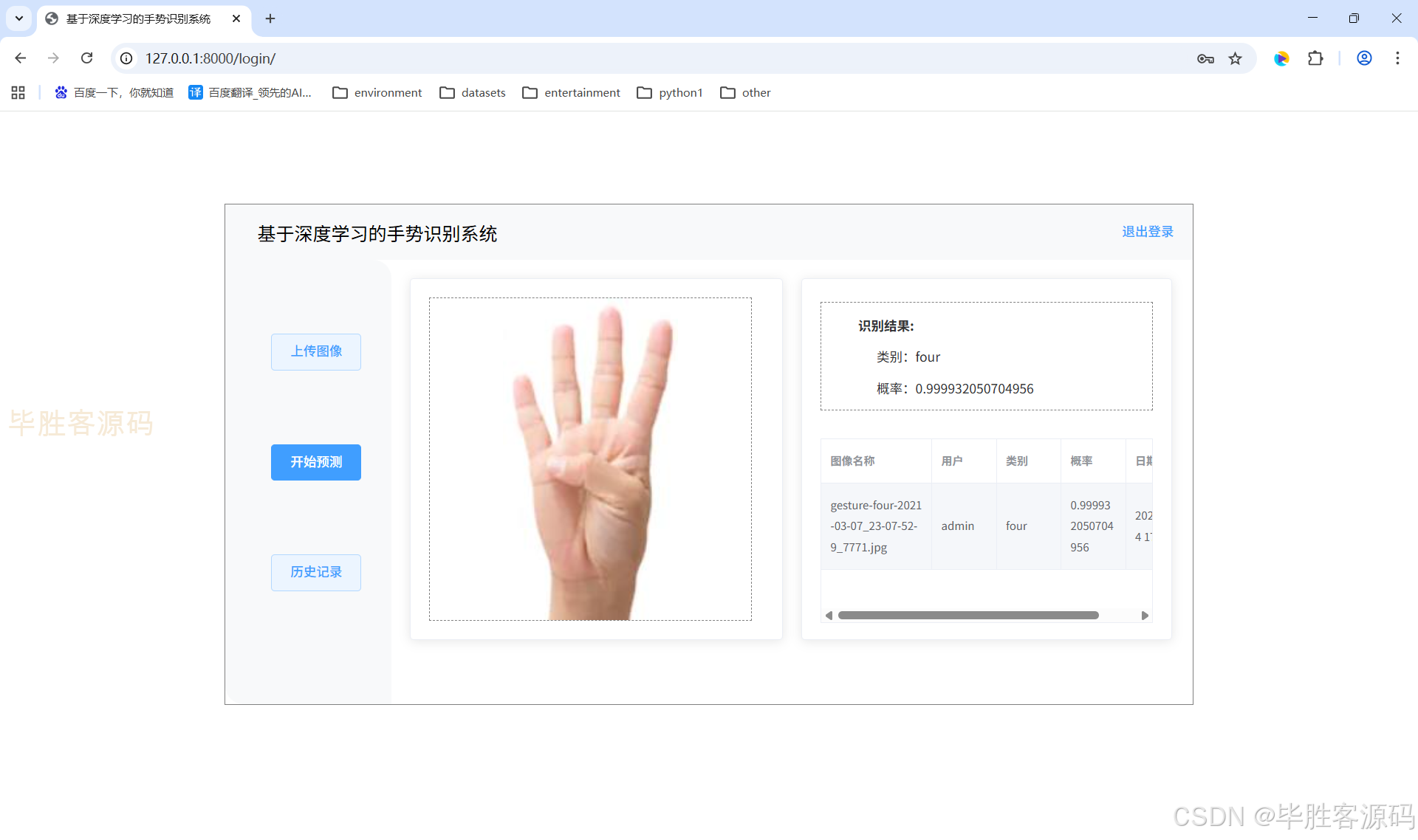Open the environment bookmarks folder

[377, 92]
